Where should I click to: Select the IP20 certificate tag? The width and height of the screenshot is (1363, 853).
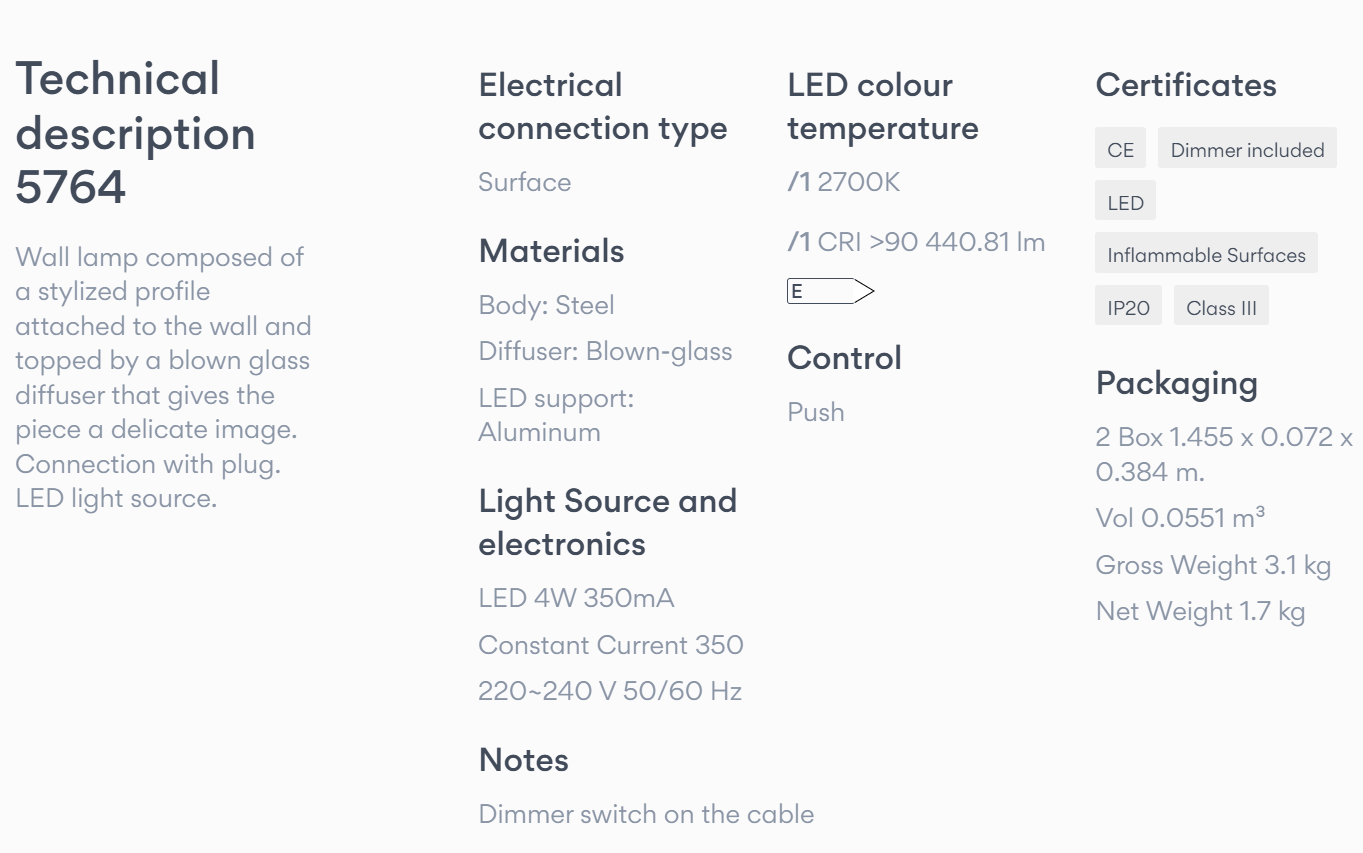(x=1128, y=308)
